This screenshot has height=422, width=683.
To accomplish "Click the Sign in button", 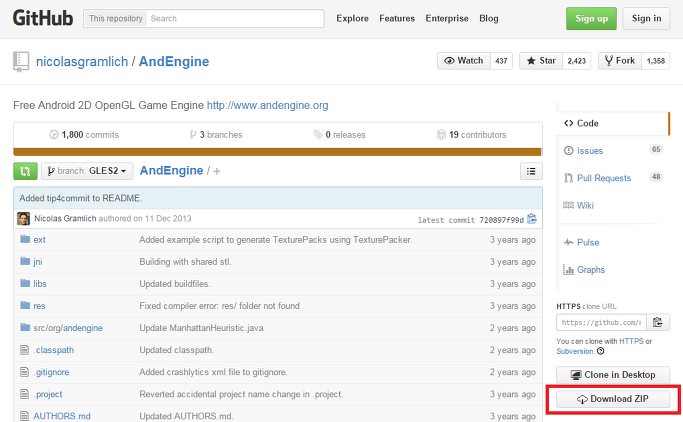I will (646, 18).
